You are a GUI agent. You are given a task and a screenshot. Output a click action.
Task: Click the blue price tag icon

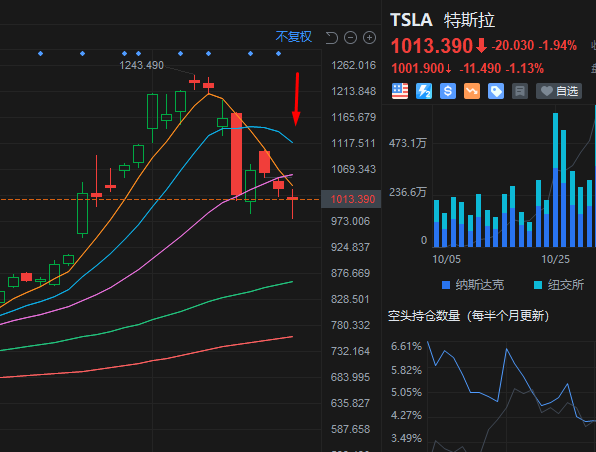(x=496, y=91)
